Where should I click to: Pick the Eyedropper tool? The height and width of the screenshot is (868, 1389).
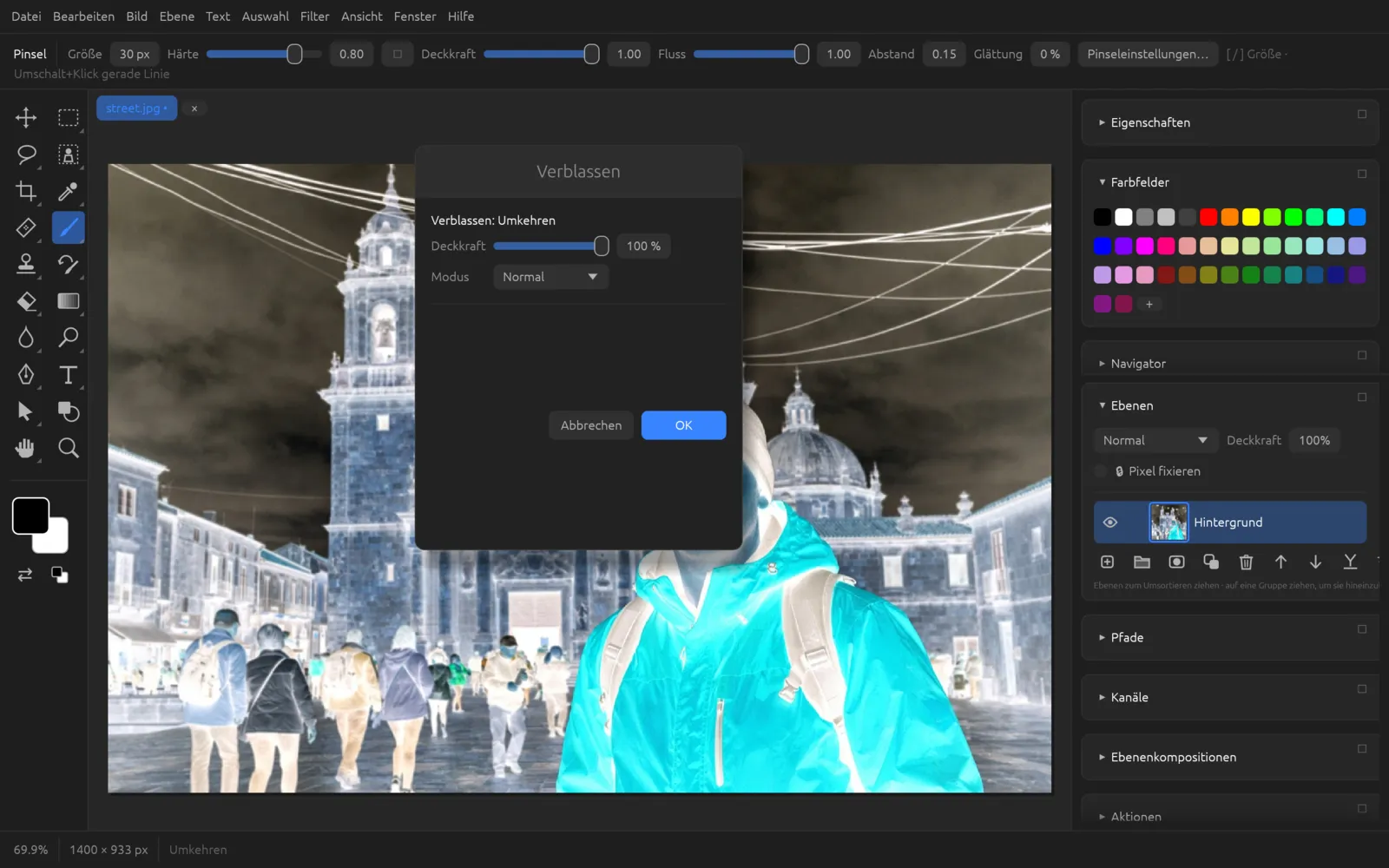tap(68, 191)
